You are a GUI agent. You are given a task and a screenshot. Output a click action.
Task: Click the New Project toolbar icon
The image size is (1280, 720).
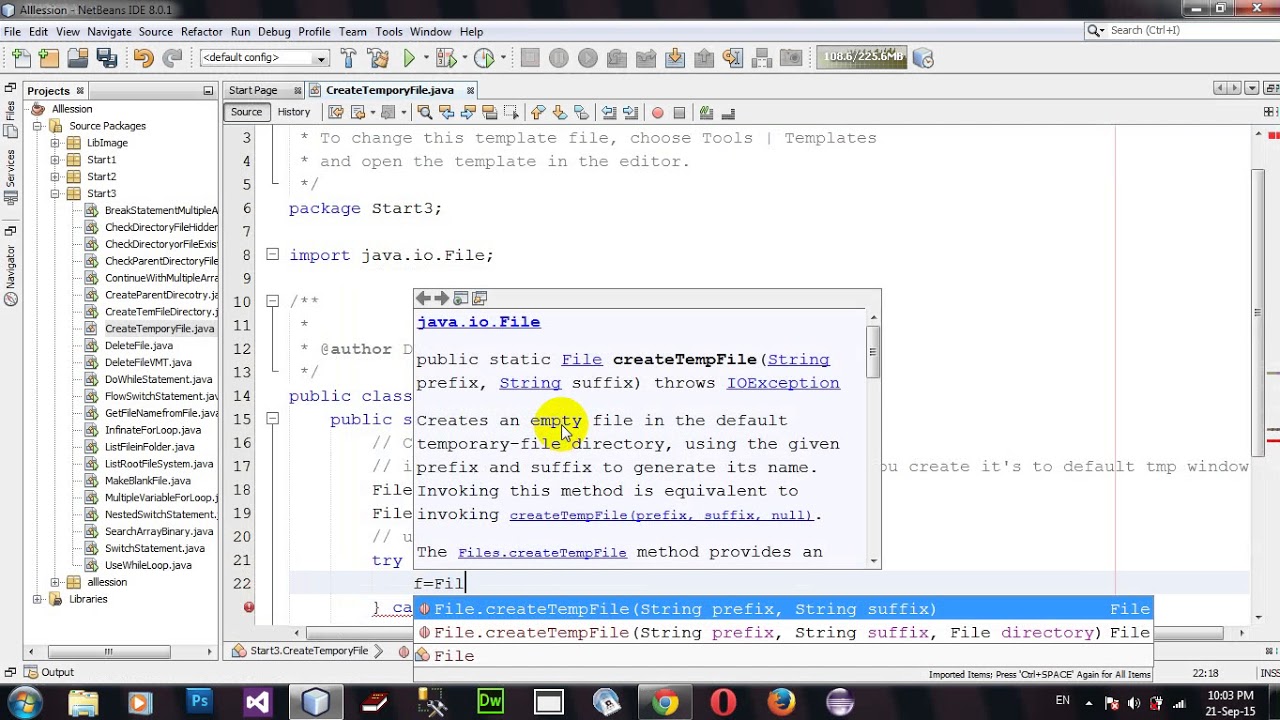pyautogui.click(x=48, y=58)
